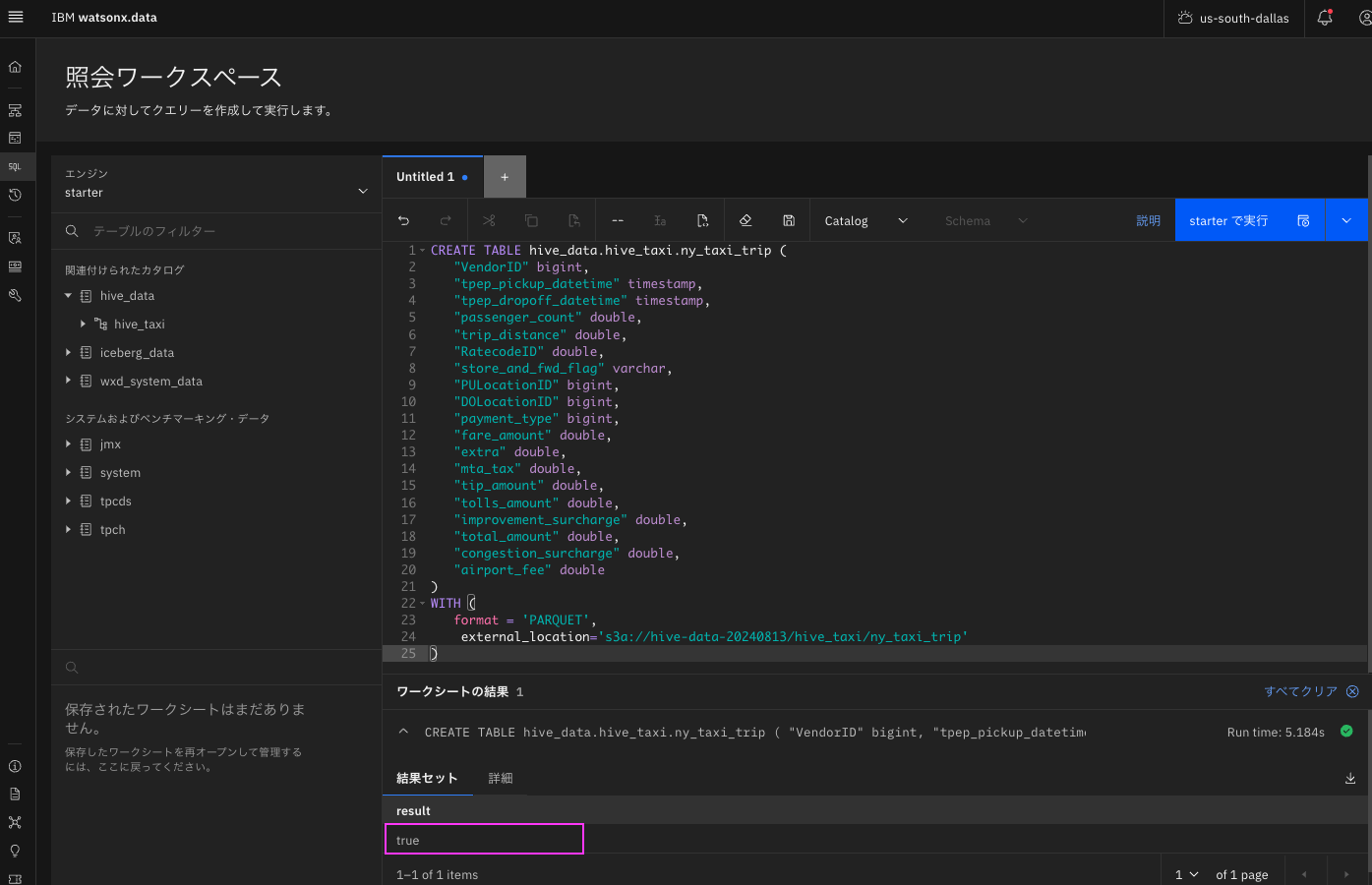Screen dimensions: 1372x885
Task: Click the すべてクリア link
Action: tap(1300, 692)
